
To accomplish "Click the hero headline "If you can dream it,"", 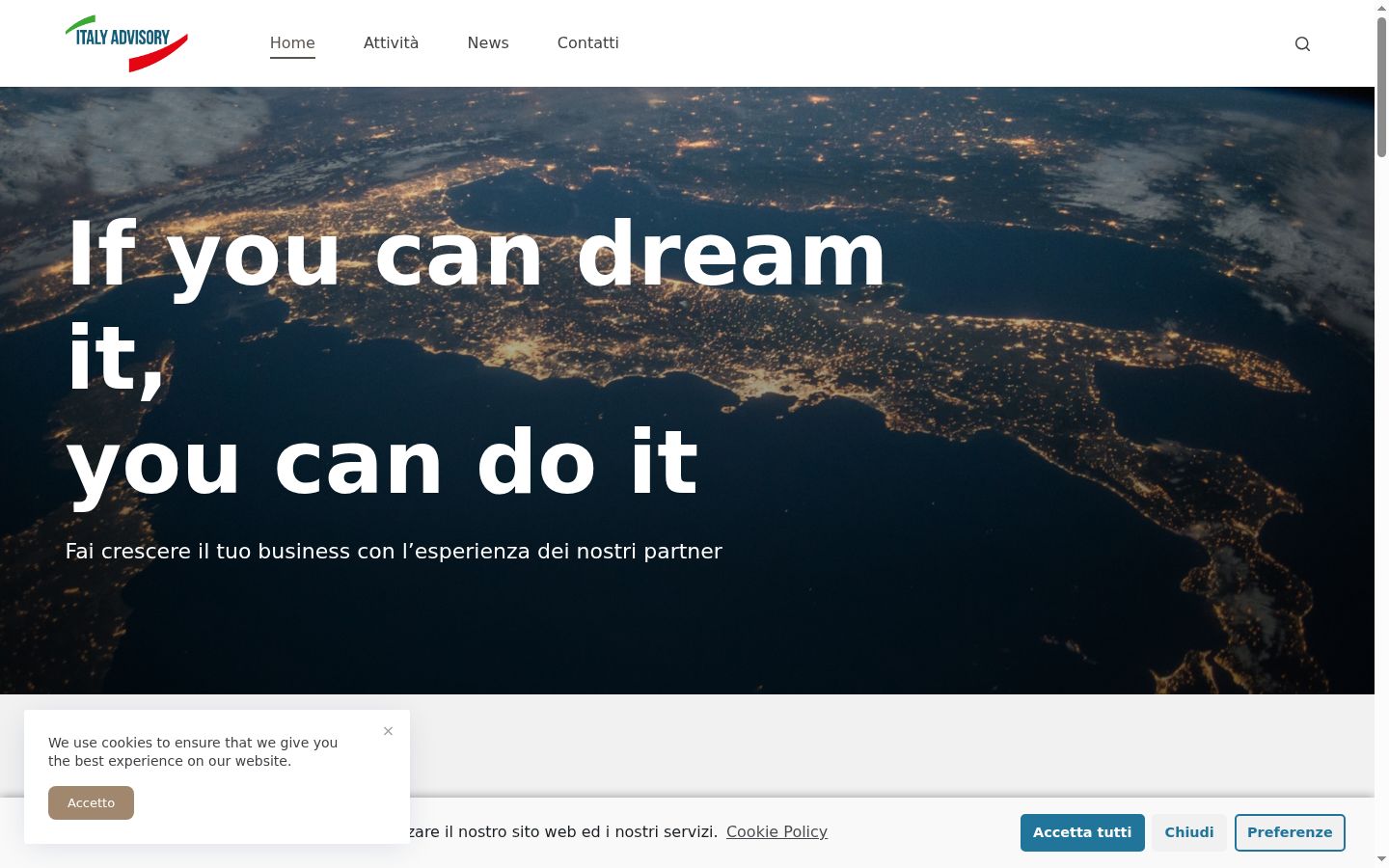I will click(x=477, y=307).
